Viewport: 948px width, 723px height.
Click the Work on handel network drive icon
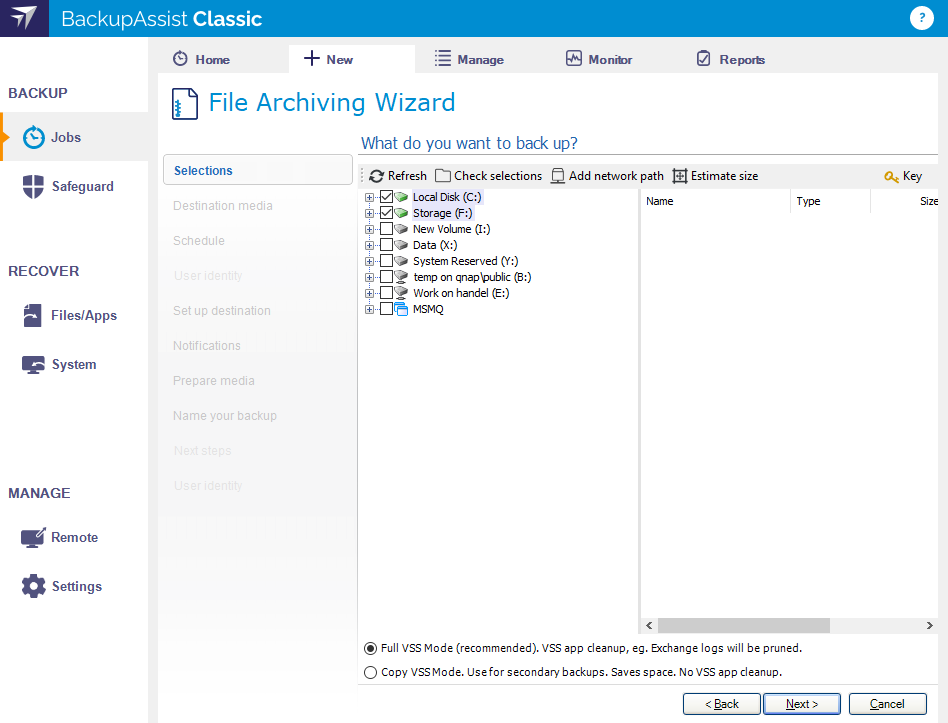click(x=401, y=293)
